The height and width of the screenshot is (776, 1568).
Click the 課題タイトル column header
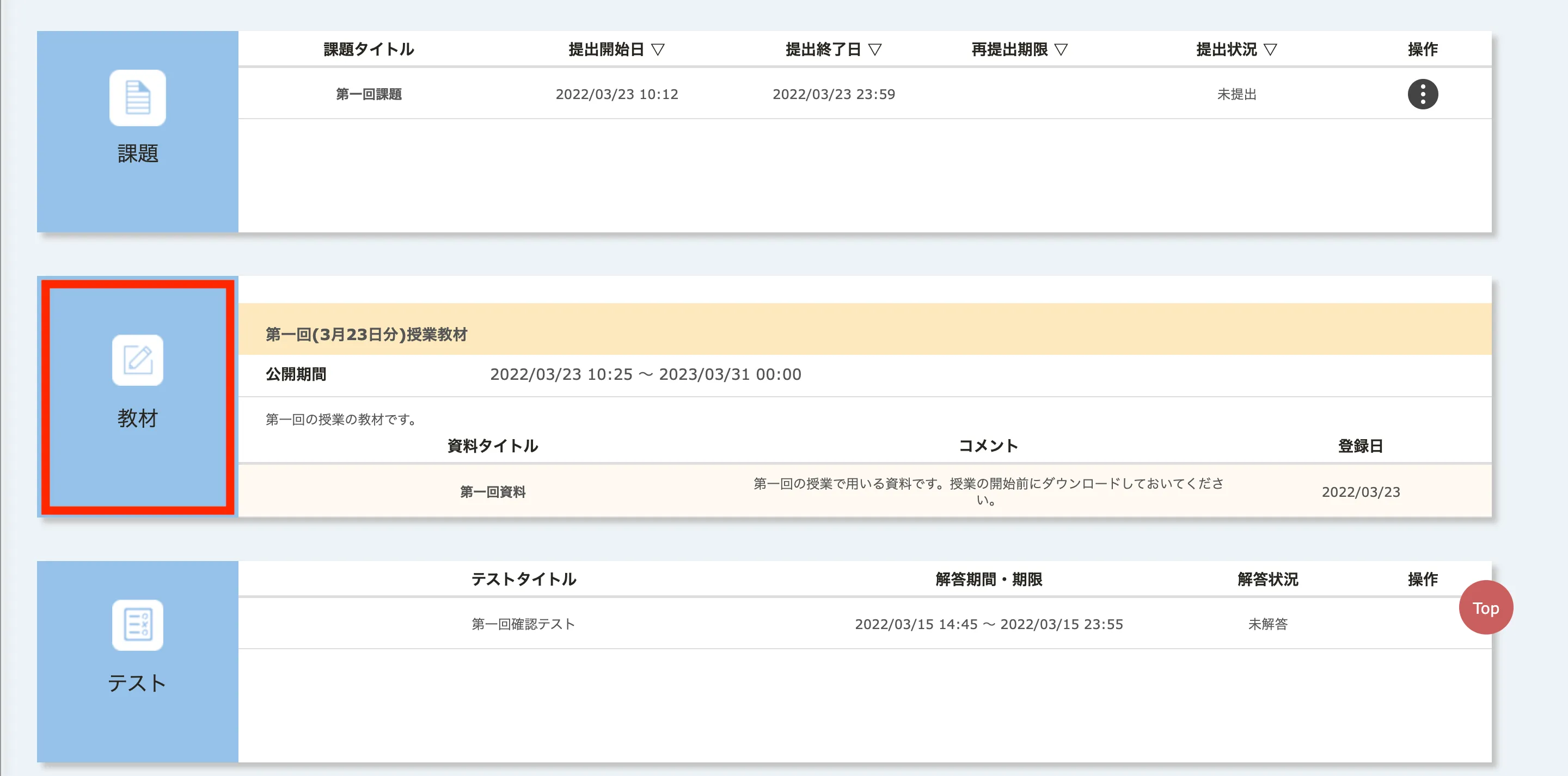point(369,50)
